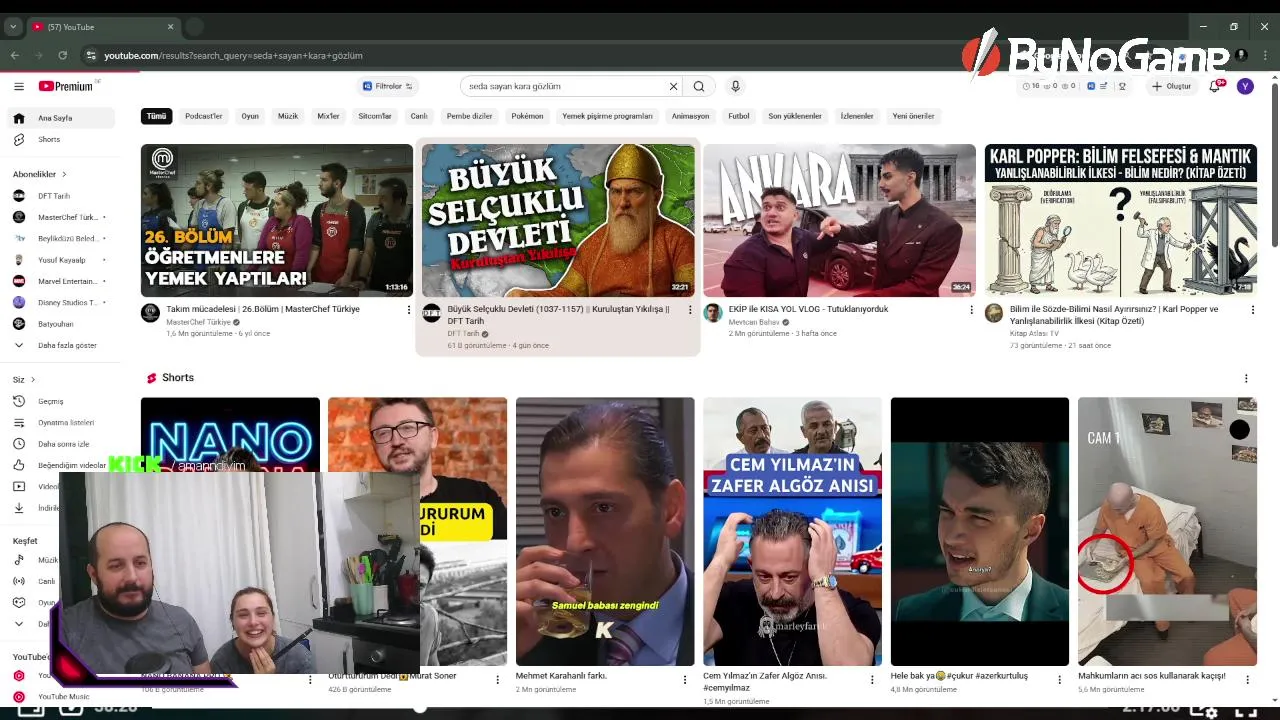Screen dimensions: 1280x720
Task: Expand Daha fazla göster under subscriptions
Action: pyautogui.click(x=60, y=345)
